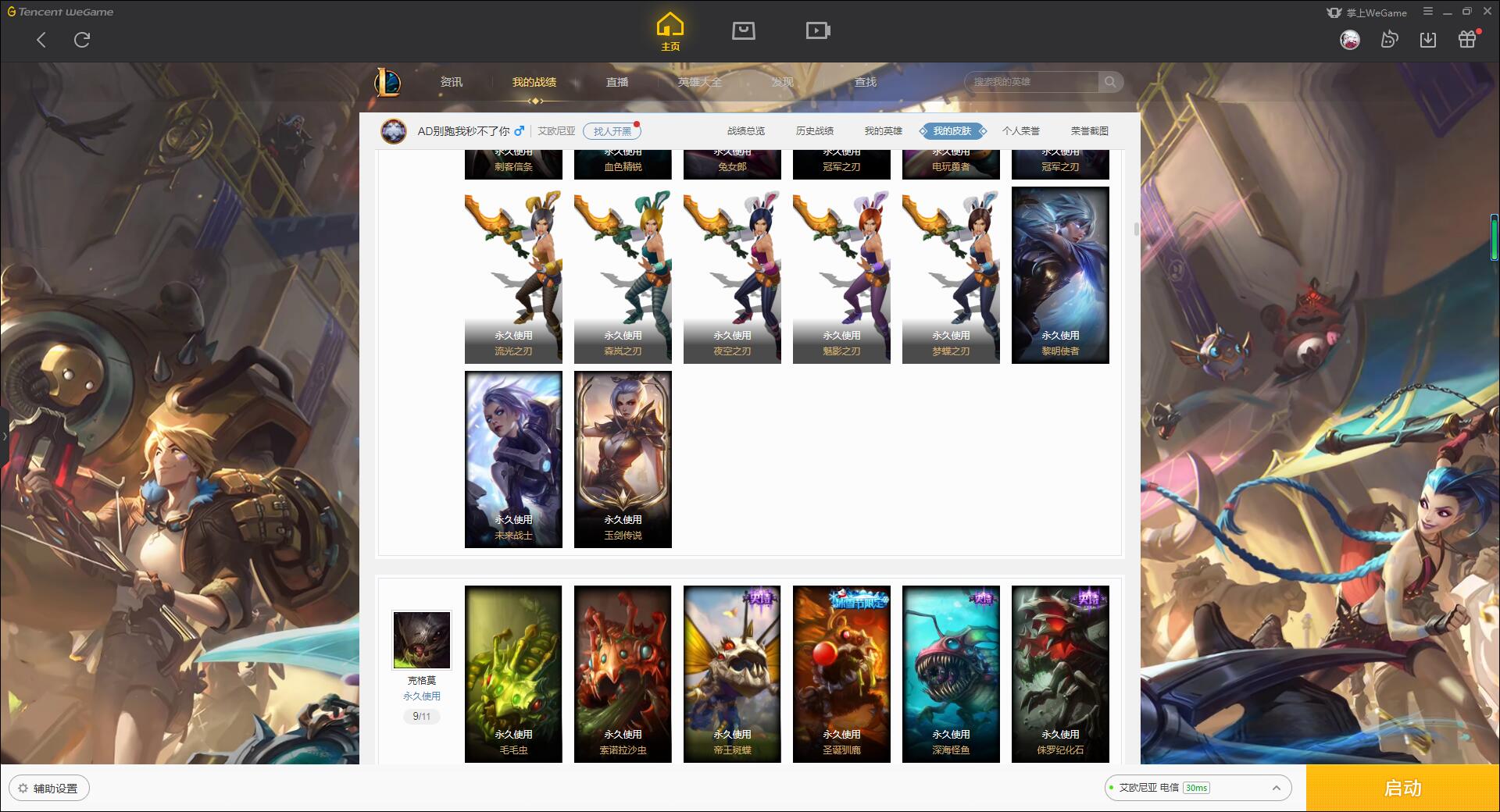Open the 历史战绩 sub-tab
The width and height of the screenshot is (1500, 812).
815,131
